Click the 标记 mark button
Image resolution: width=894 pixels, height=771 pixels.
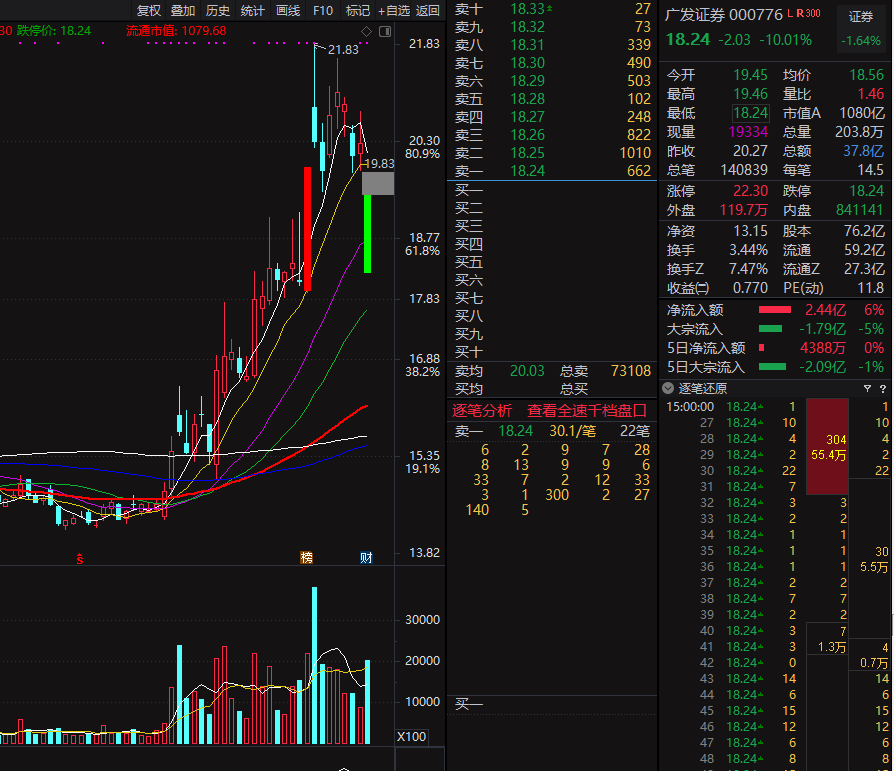(357, 10)
